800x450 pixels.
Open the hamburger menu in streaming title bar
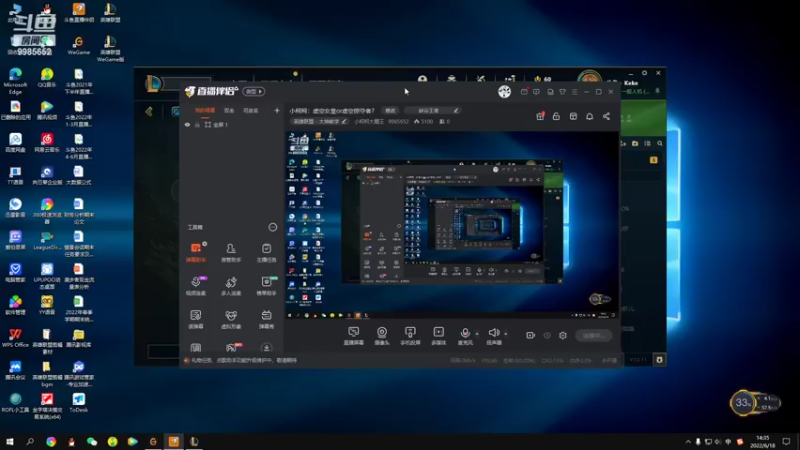click(x=574, y=92)
